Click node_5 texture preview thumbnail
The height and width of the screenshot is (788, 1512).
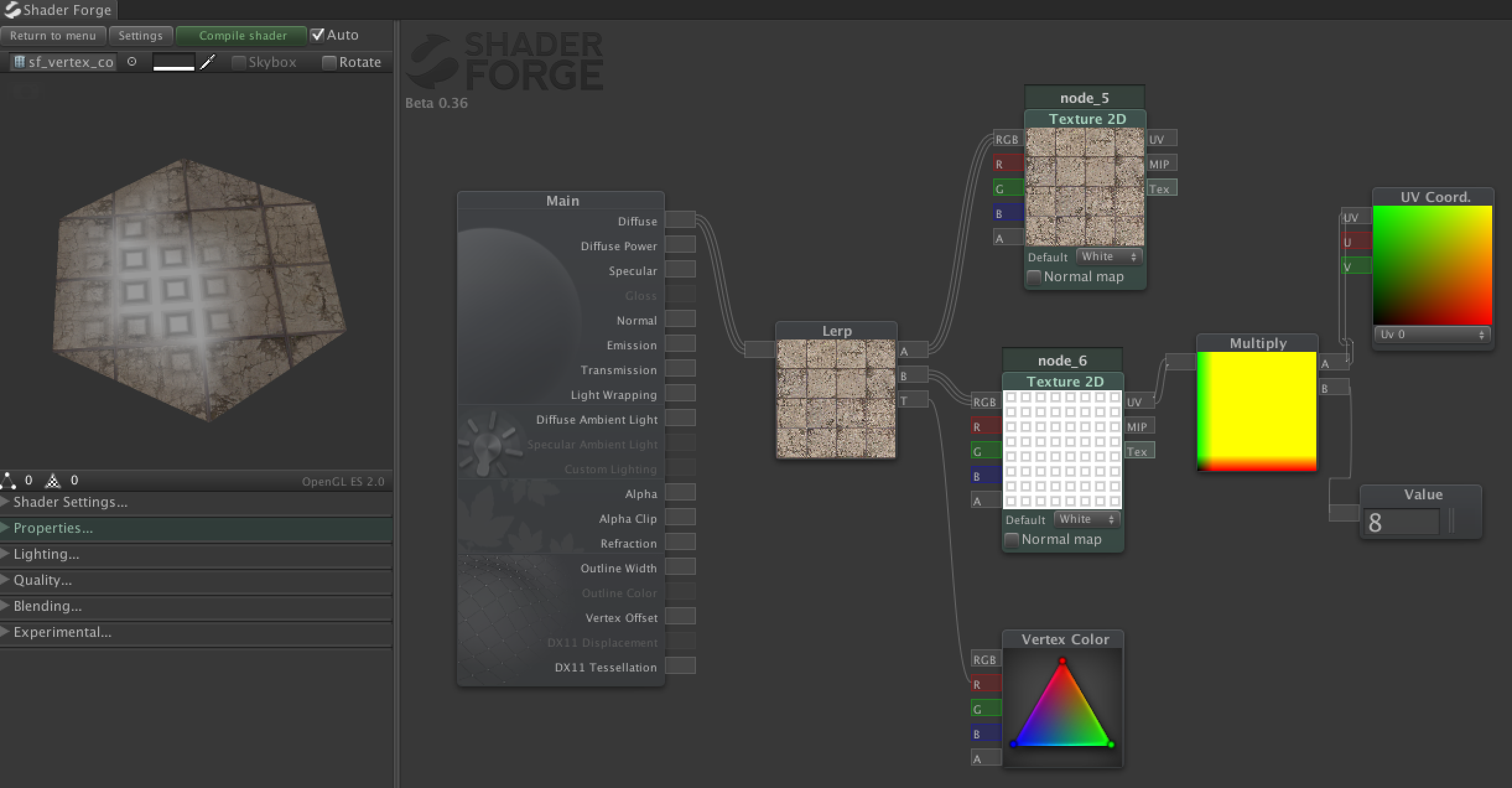coord(1085,186)
